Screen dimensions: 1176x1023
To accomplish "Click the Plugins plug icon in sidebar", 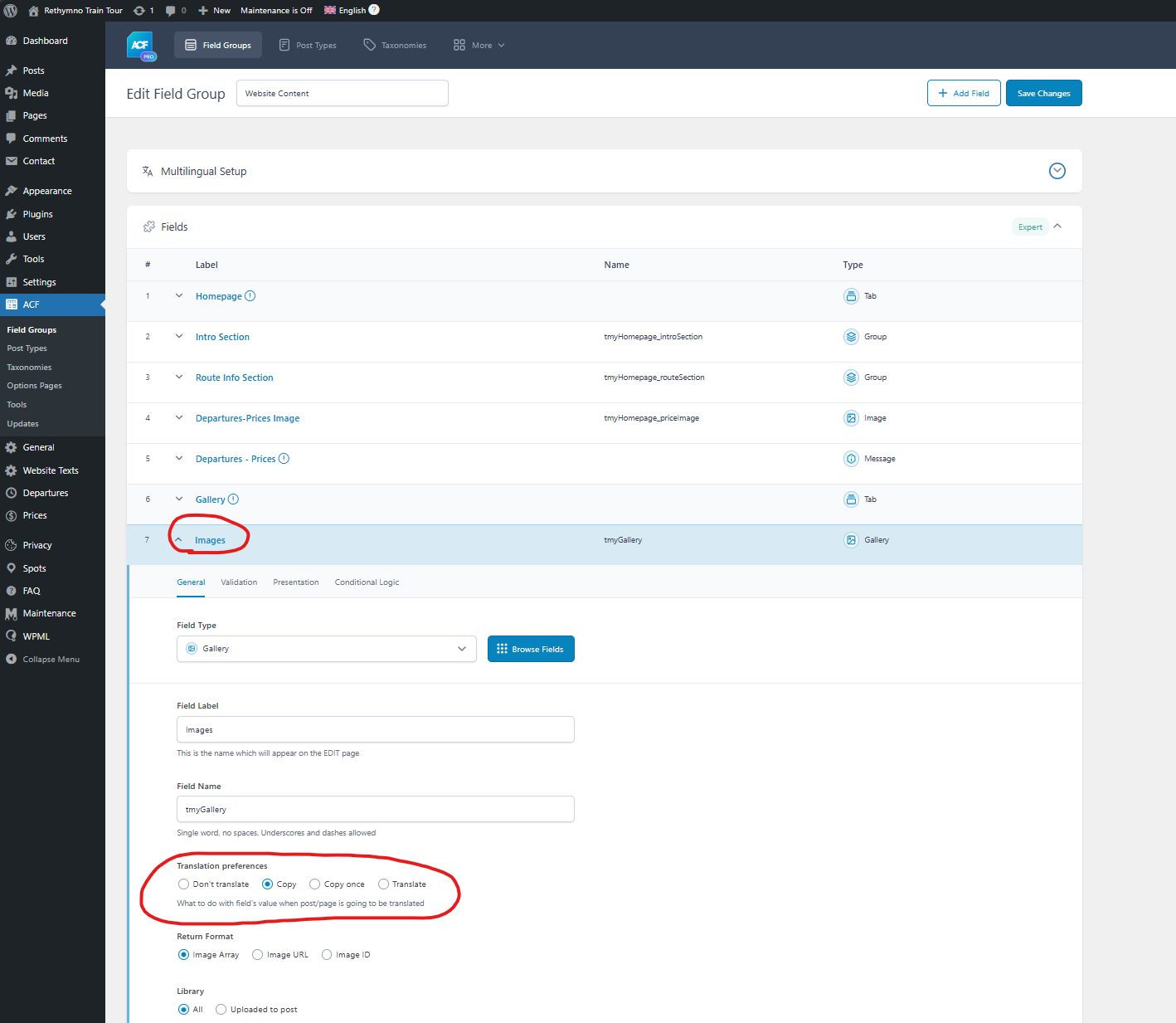I will coord(12,214).
